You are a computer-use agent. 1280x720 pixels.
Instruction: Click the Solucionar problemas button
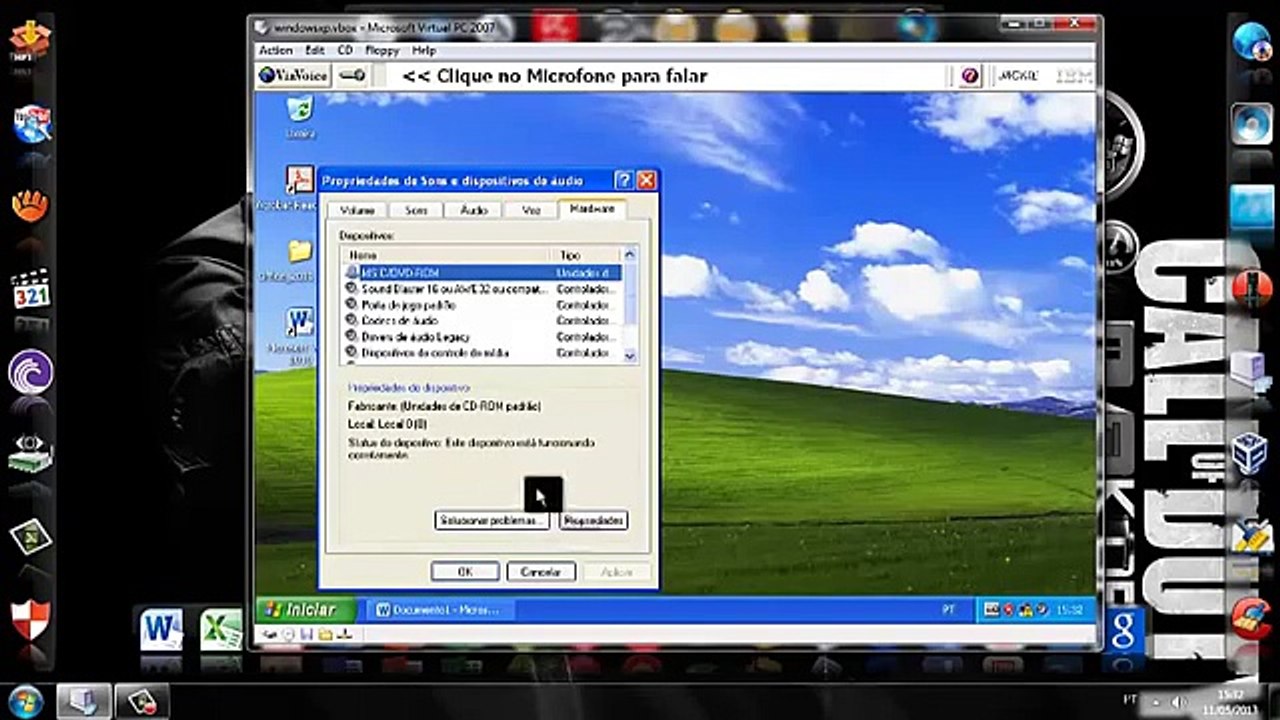click(492, 521)
